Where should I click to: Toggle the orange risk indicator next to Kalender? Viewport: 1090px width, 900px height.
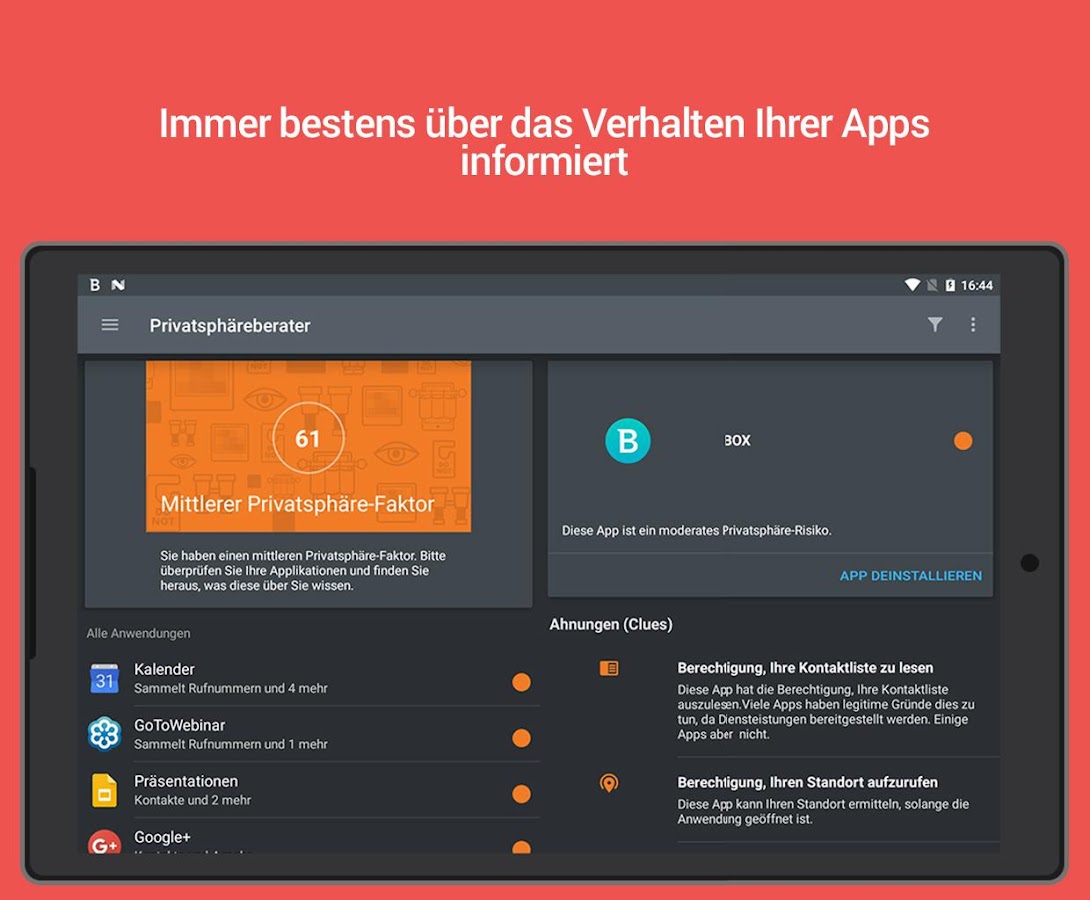tap(521, 681)
